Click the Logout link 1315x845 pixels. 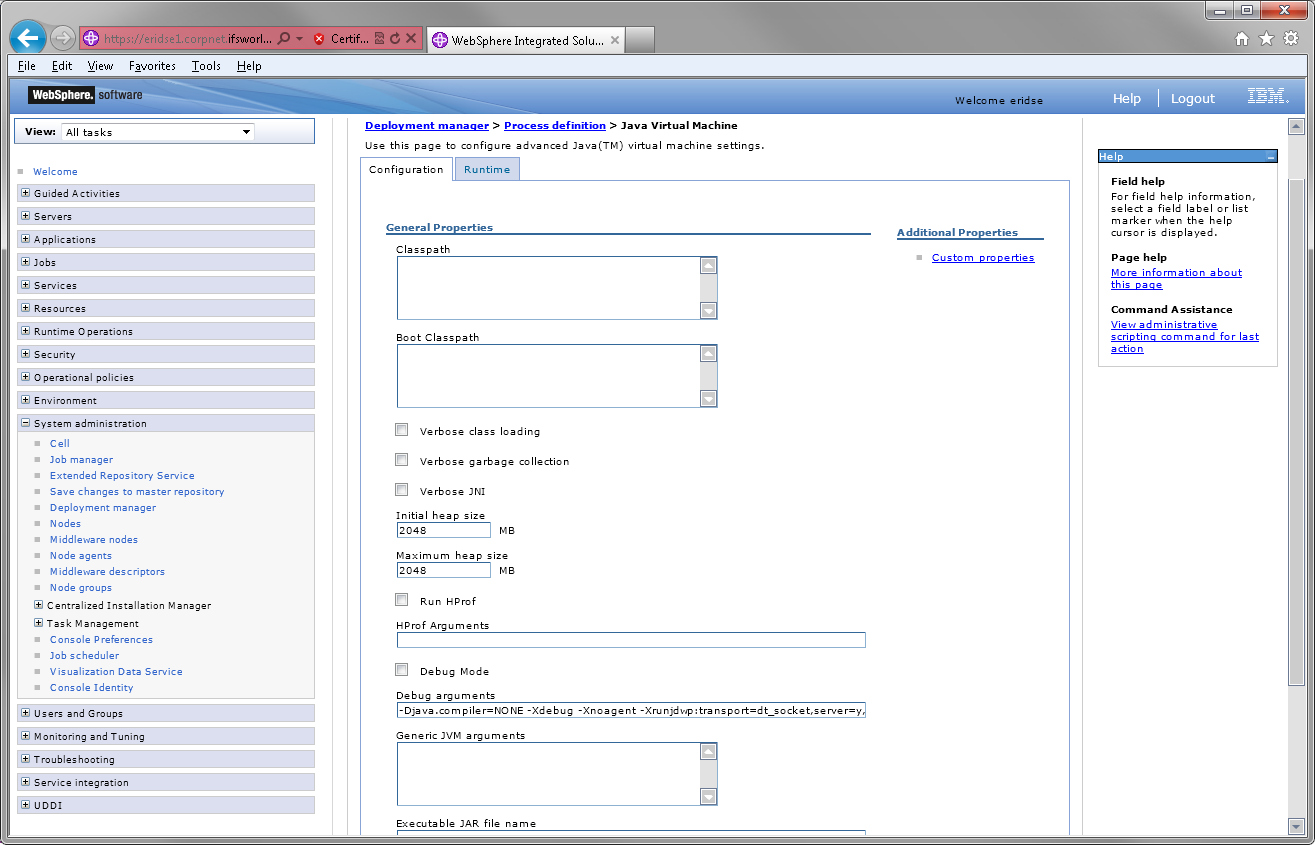pyautogui.click(x=1193, y=99)
